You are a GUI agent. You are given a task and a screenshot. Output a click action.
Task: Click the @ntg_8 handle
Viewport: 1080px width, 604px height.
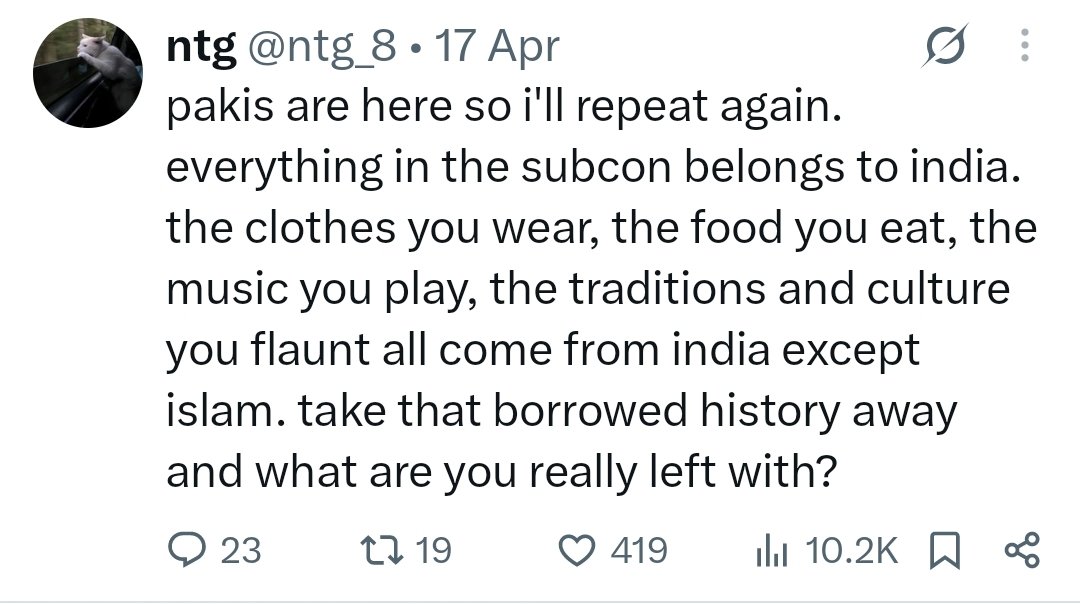click(322, 47)
